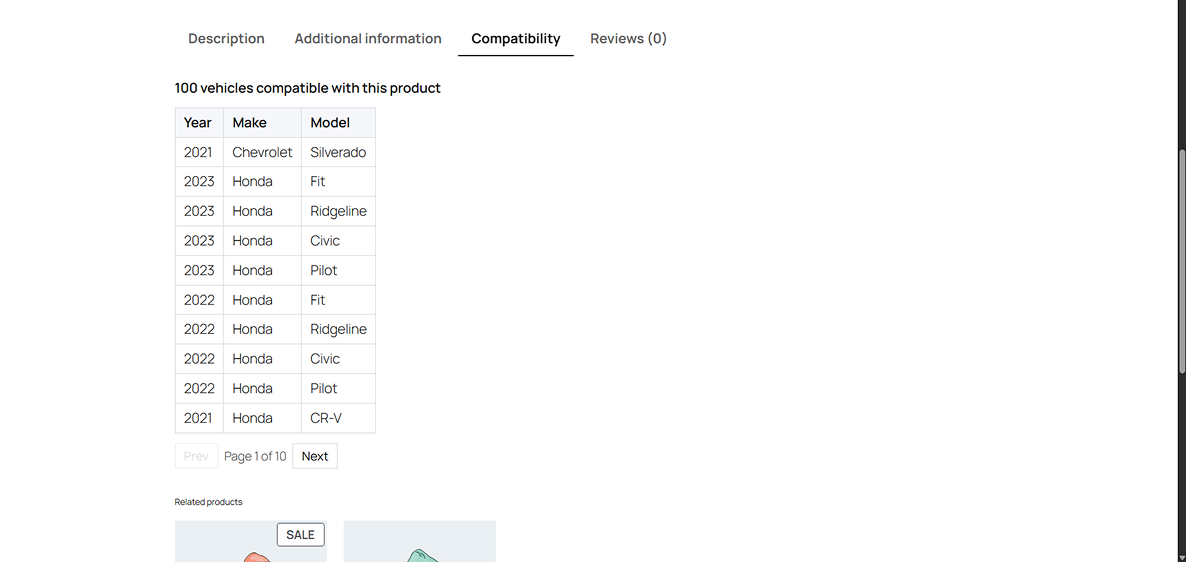
Task: Click the 2023 Ridgeline model cell
Action: click(x=338, y=211)
